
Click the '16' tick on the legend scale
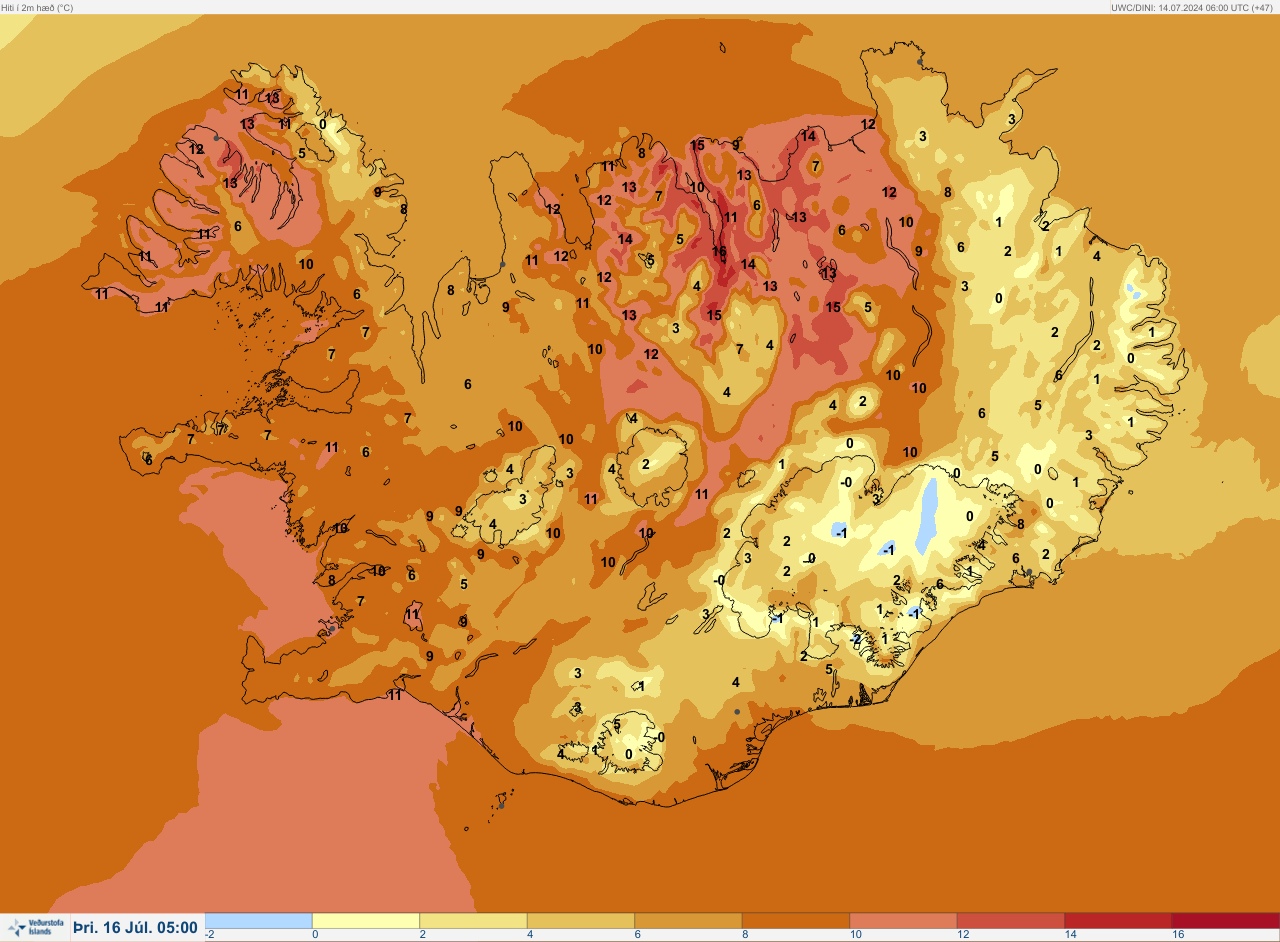[1178, 934]
